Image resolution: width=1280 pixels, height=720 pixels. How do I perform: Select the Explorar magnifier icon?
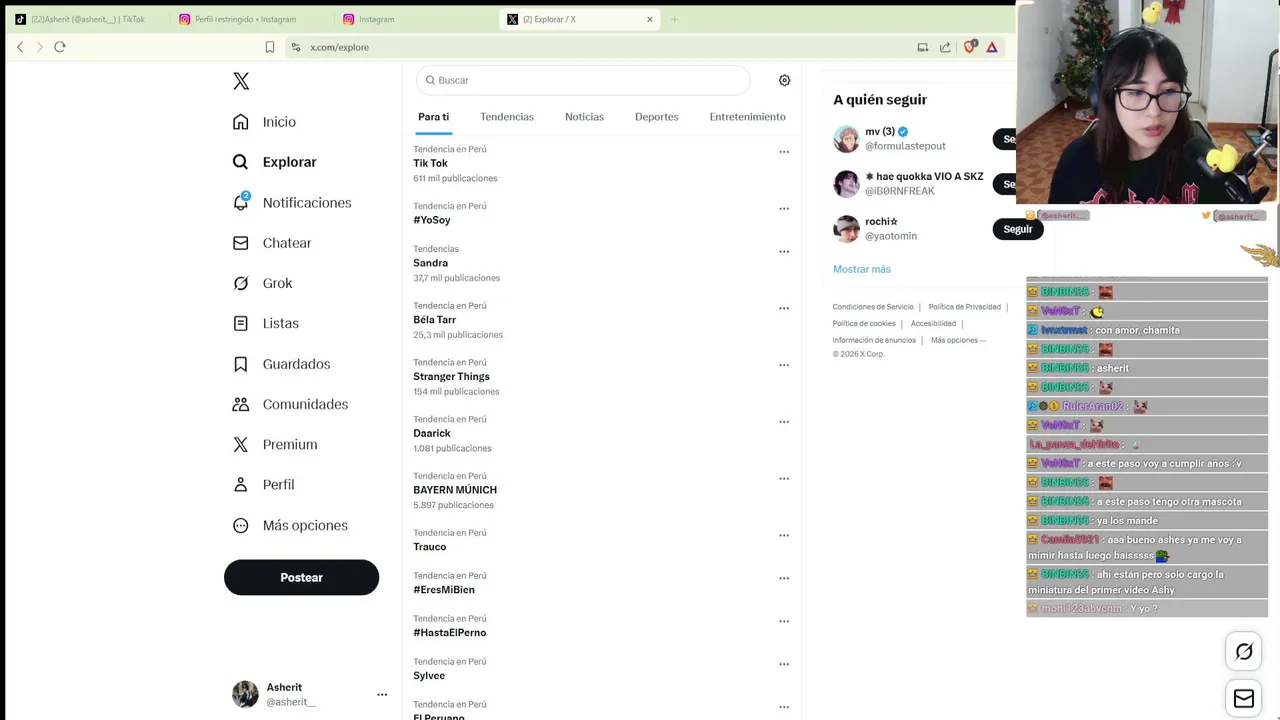[x=240, y=162]
